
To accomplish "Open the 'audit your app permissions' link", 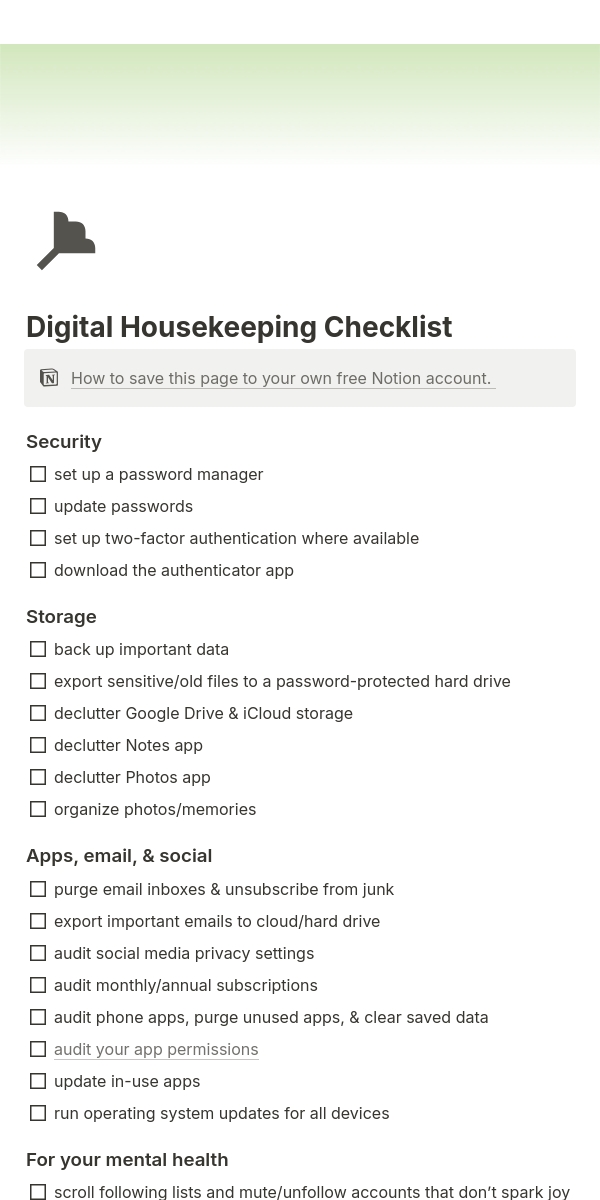I will 156,1049.
